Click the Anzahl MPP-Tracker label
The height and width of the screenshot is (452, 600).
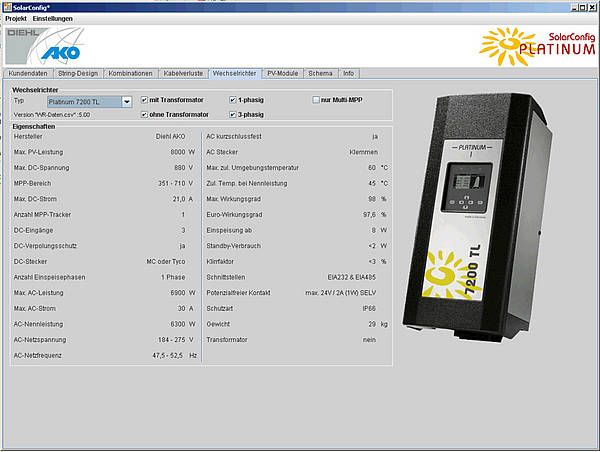pos(42,215)
